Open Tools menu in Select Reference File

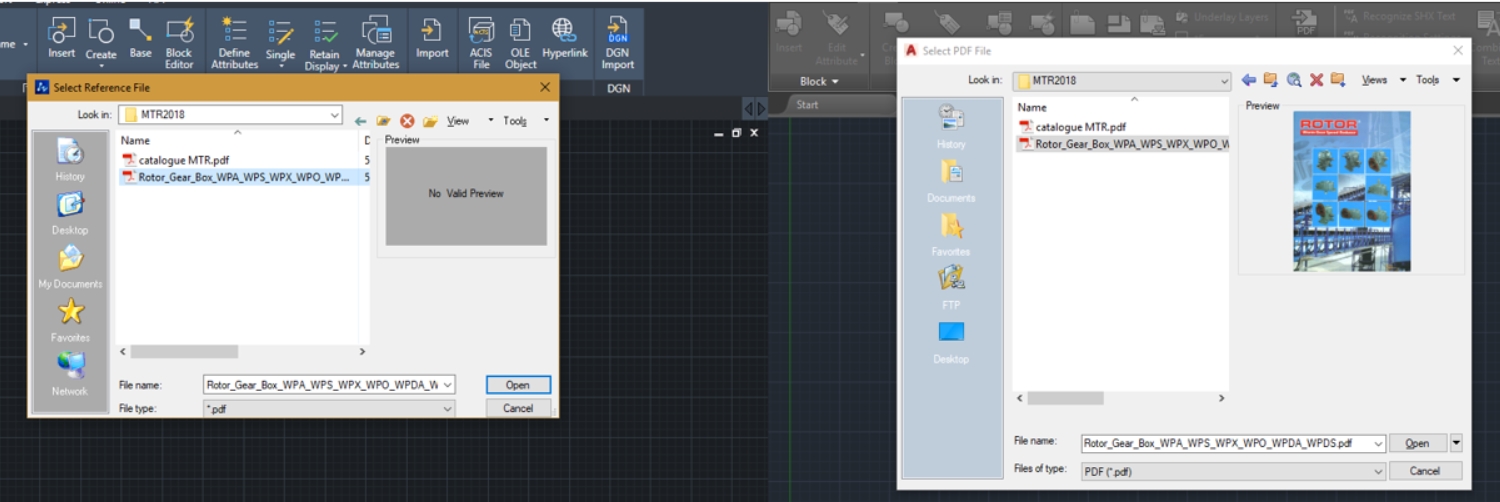coord(515,121)
